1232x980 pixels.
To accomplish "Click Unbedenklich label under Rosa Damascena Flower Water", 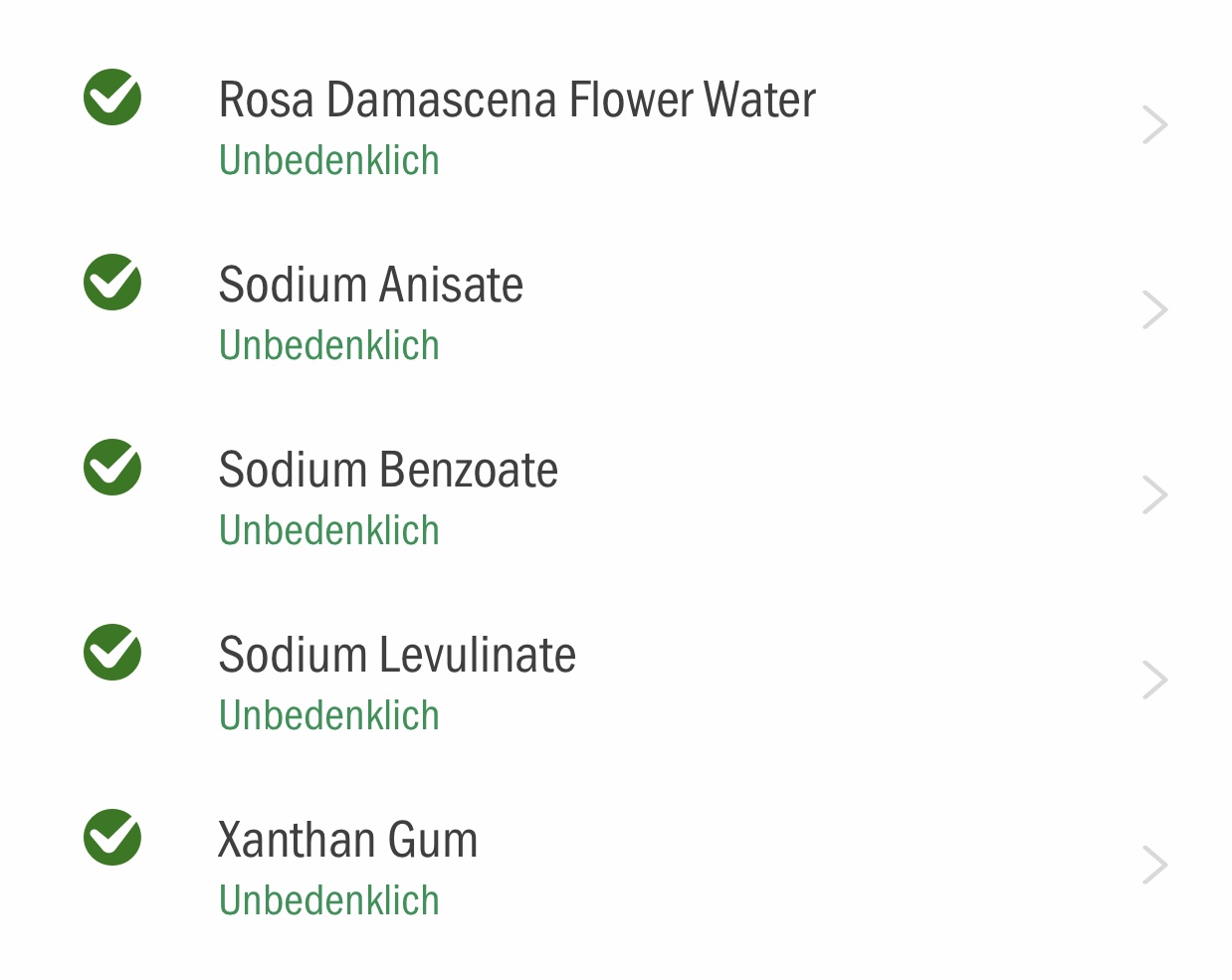I will pos(329,160).
